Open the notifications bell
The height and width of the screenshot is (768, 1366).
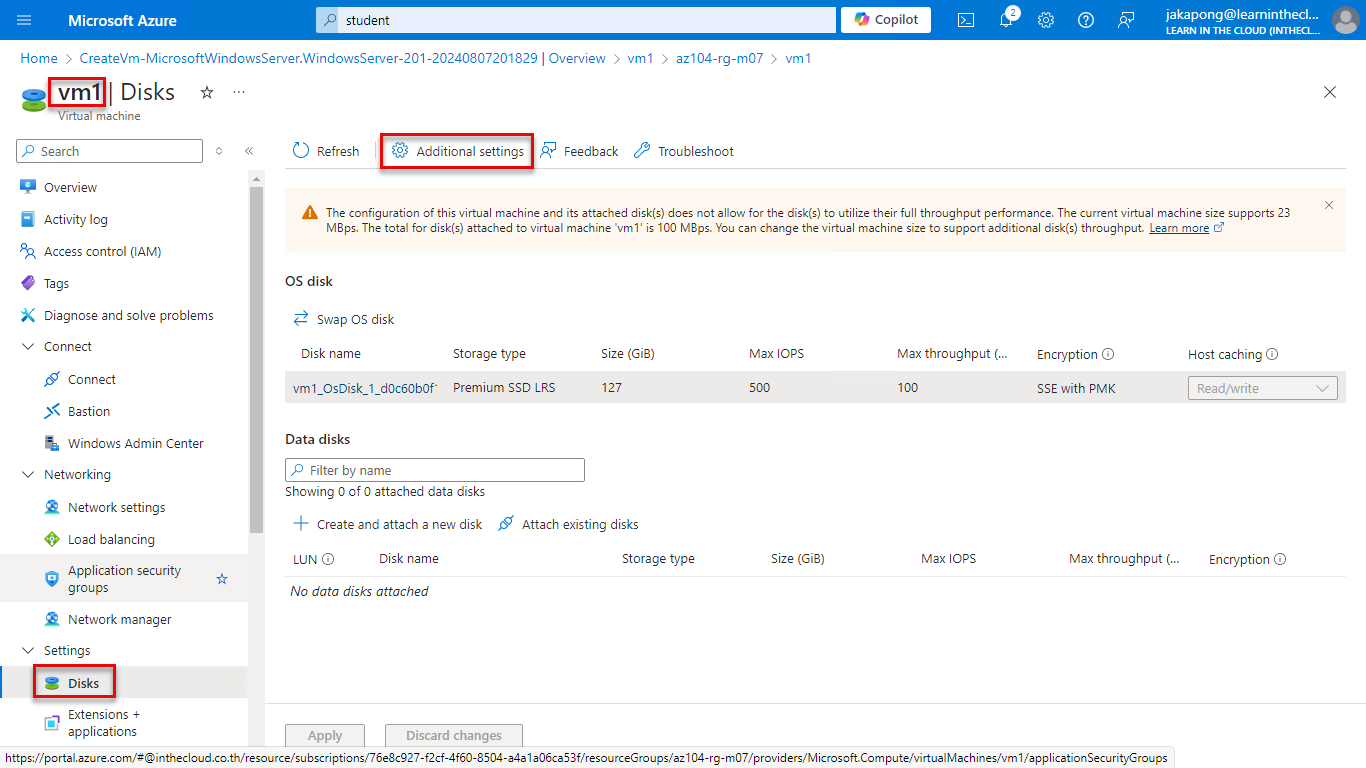[1006, 20]
